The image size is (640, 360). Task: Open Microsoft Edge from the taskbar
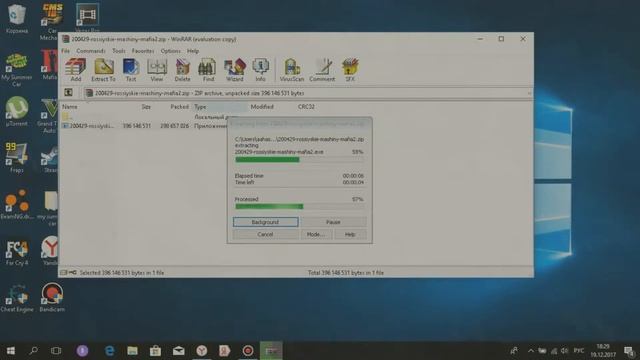[109, 351]
